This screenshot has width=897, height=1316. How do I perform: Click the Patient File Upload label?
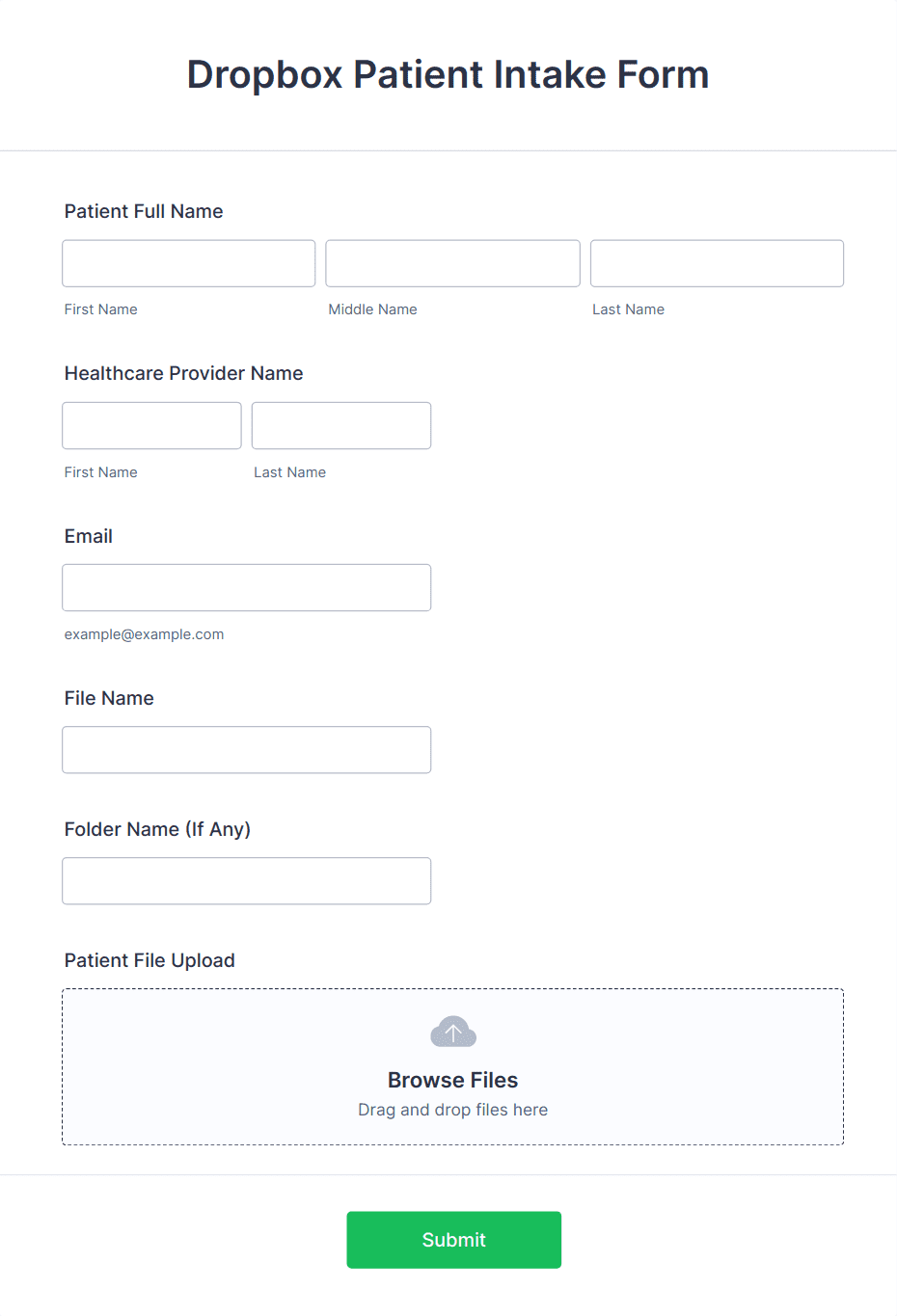[x=149, y=960]
